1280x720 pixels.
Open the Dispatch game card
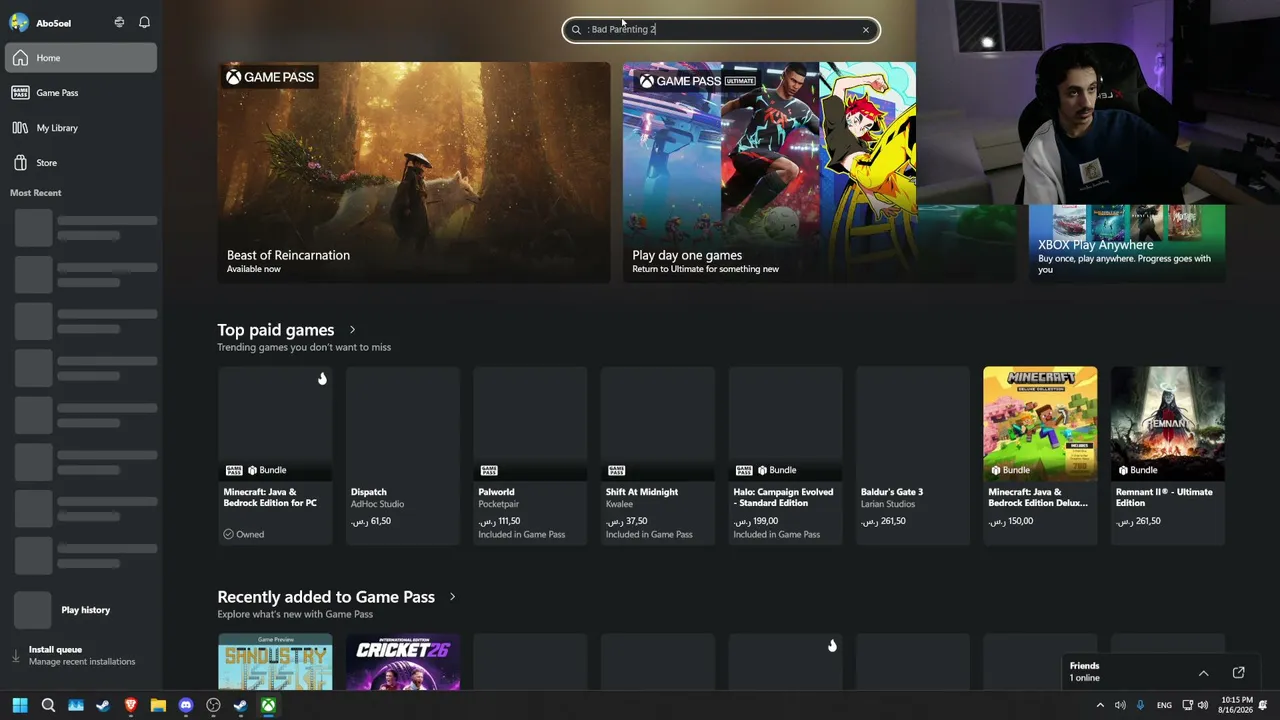403,455
